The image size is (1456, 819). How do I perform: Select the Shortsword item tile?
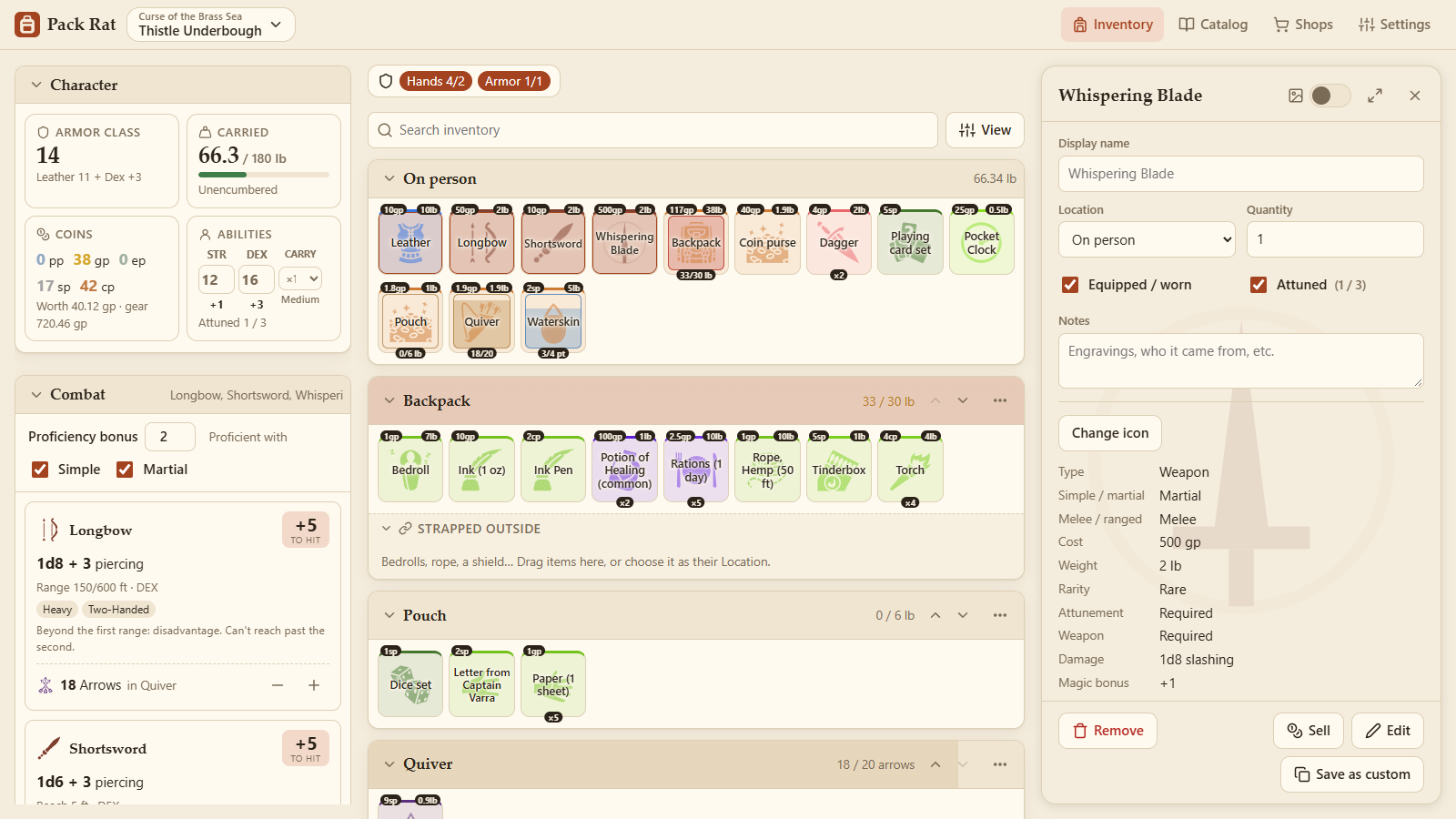pyautogui.click(x=553, y=242)
